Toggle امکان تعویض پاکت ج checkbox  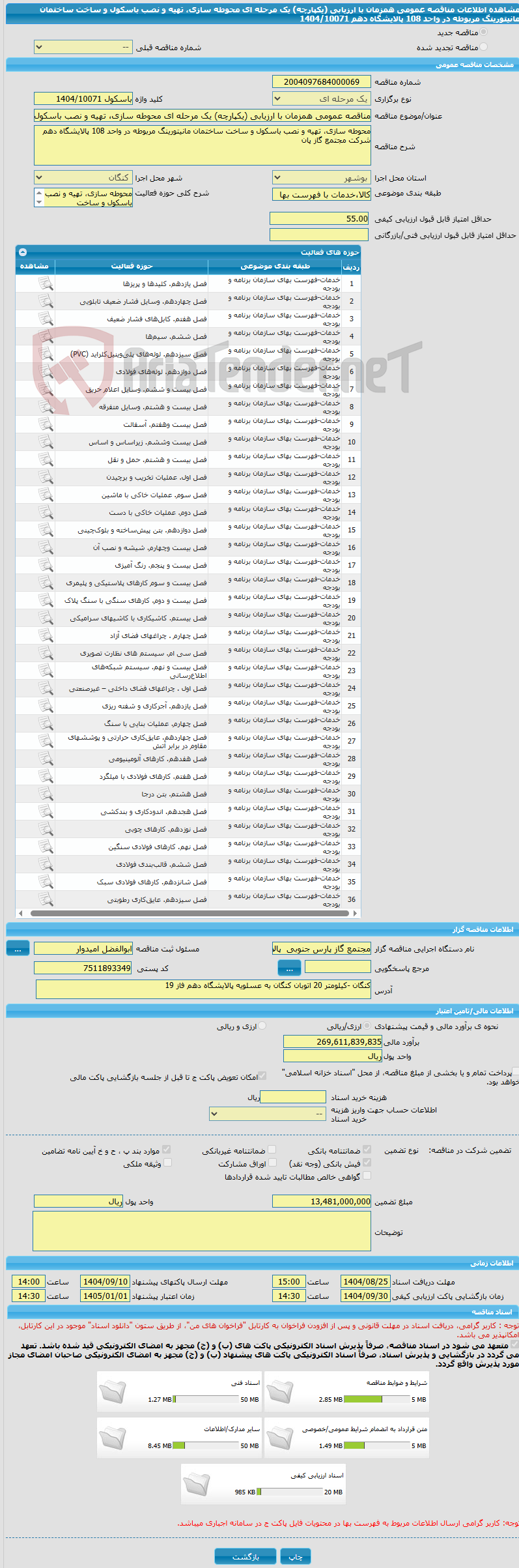coord(262,1076)
